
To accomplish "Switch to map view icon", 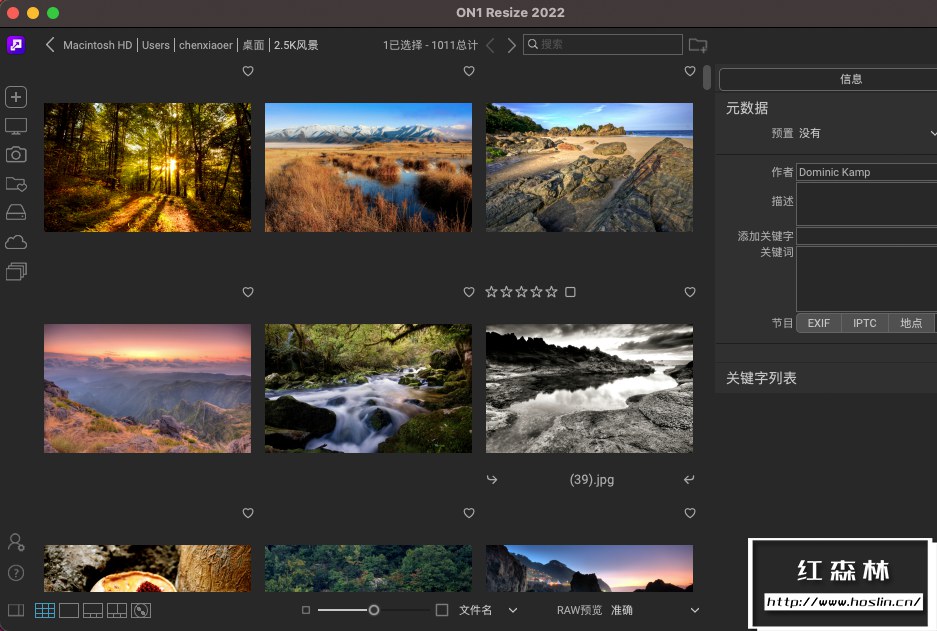I will point(141,610).
